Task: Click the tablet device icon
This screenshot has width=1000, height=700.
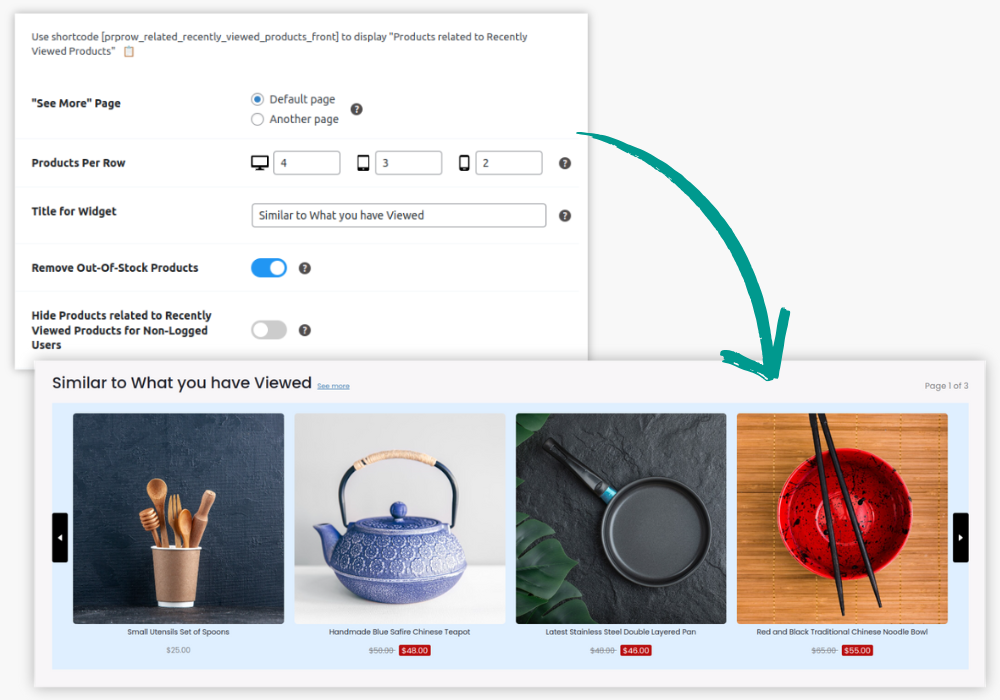Action: (363, 163)
